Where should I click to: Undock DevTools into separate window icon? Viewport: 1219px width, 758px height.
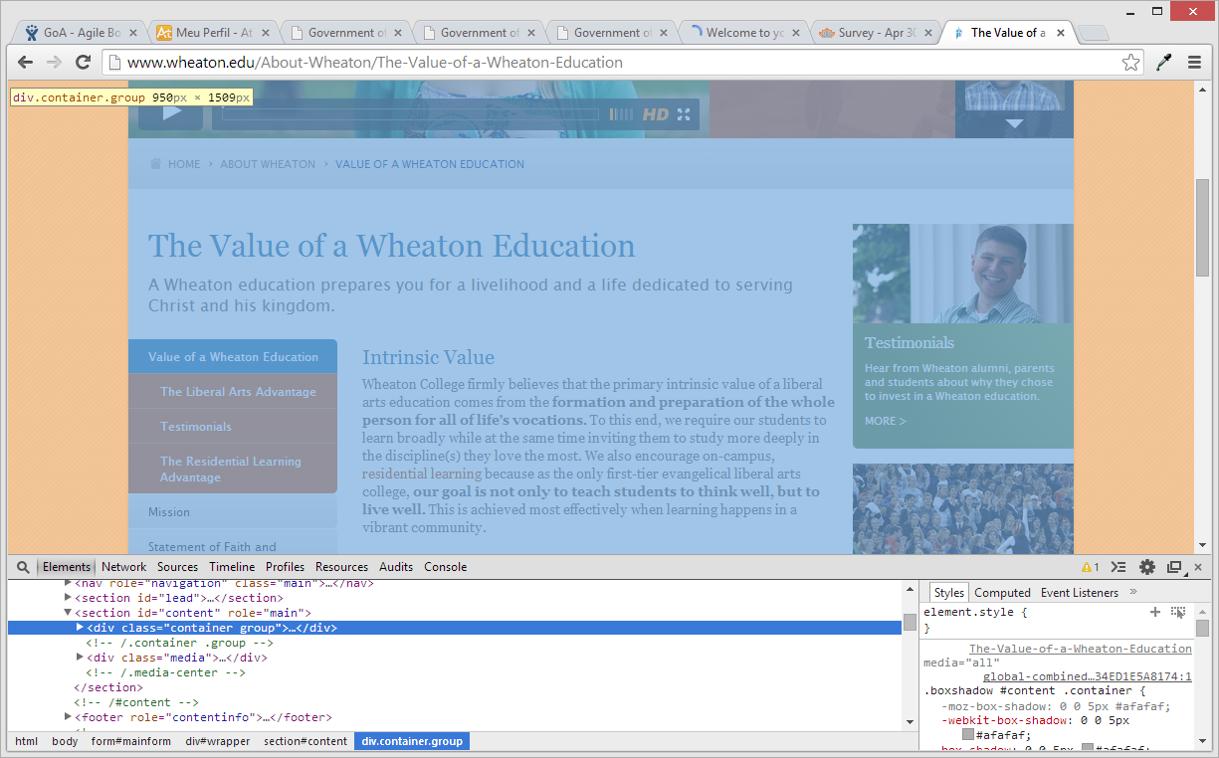(x=1175, y=567)
